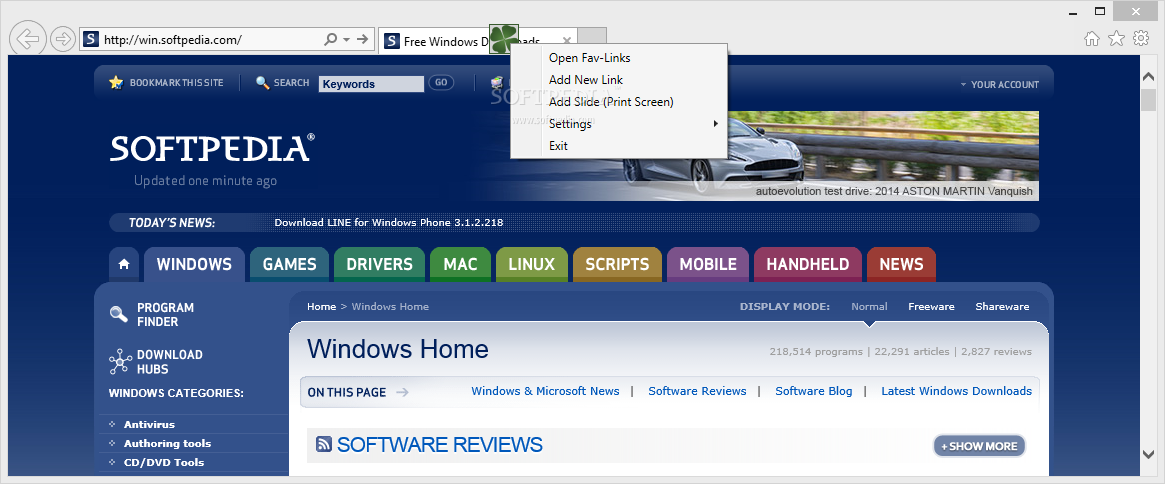Switch to the NEWS section tab
The width and height of the screenshot is (1165, 484).
[901, 264]
